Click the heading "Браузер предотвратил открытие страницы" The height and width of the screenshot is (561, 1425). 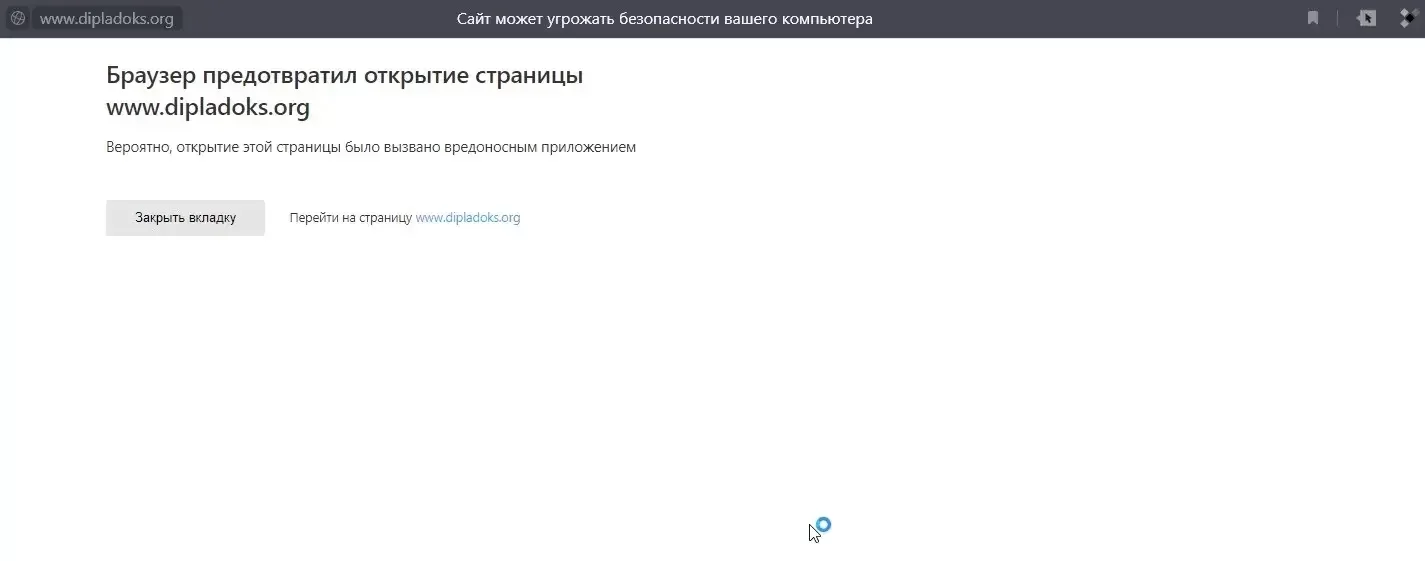click(344, 76)
